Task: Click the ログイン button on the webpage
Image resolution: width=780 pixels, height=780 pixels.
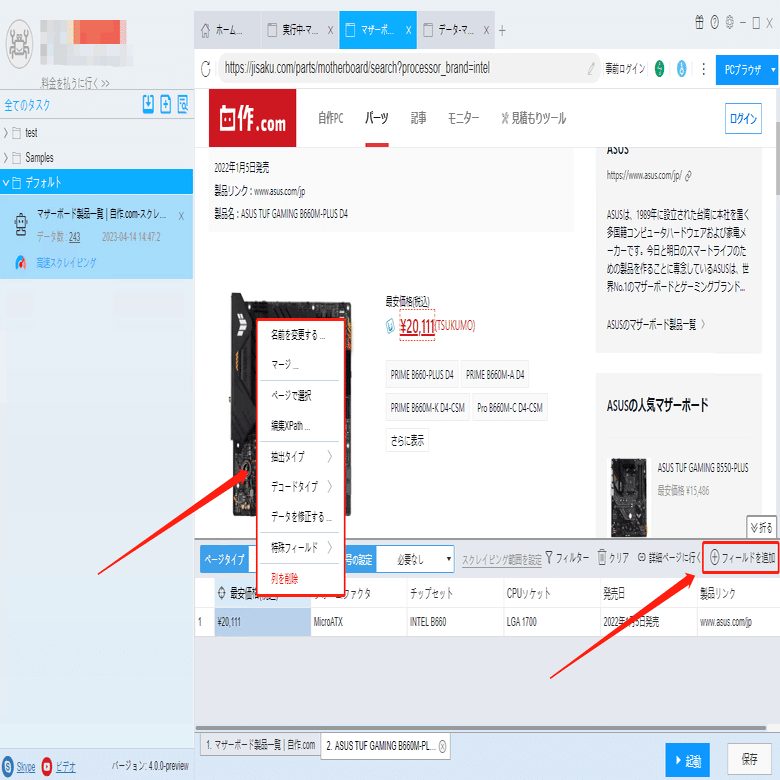Action: point(743,118)
